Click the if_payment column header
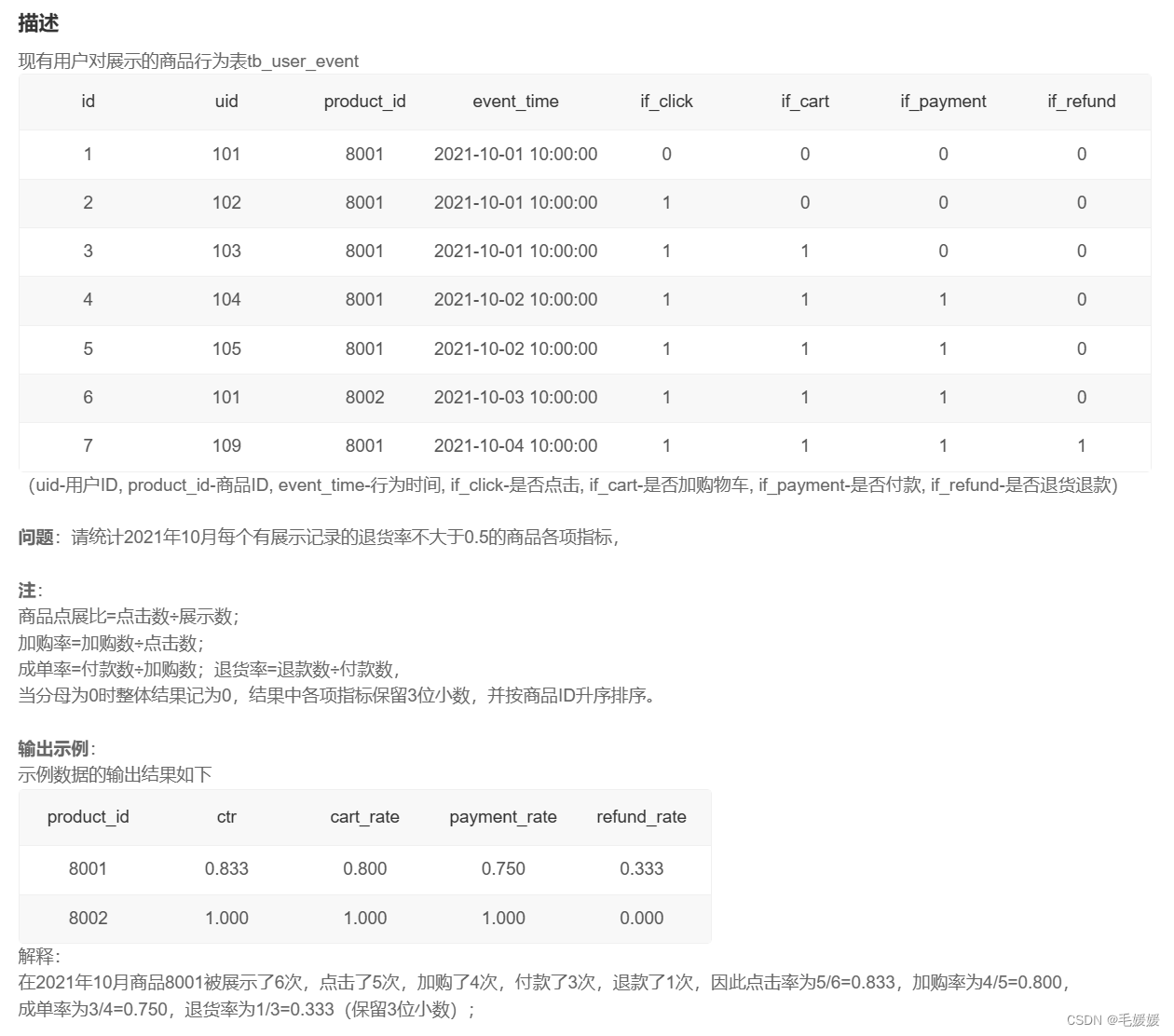Image resolution: width=1174 pixels, height=1036 pixels. (x=942, y=102)
